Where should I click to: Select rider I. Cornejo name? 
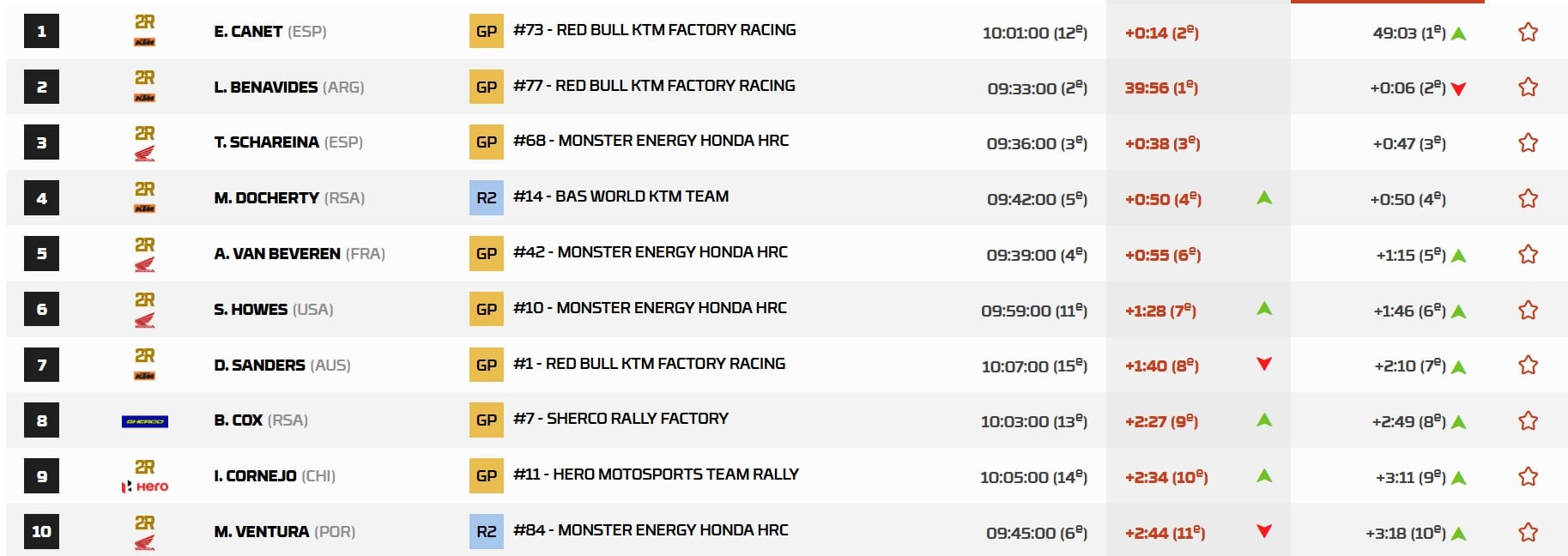pos(255,476)
